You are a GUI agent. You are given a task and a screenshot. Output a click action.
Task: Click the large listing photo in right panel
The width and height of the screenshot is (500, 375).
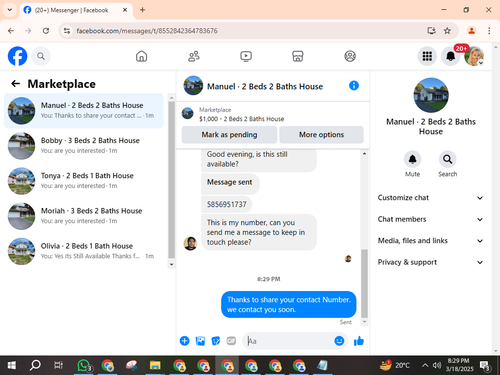coord(431,95)
